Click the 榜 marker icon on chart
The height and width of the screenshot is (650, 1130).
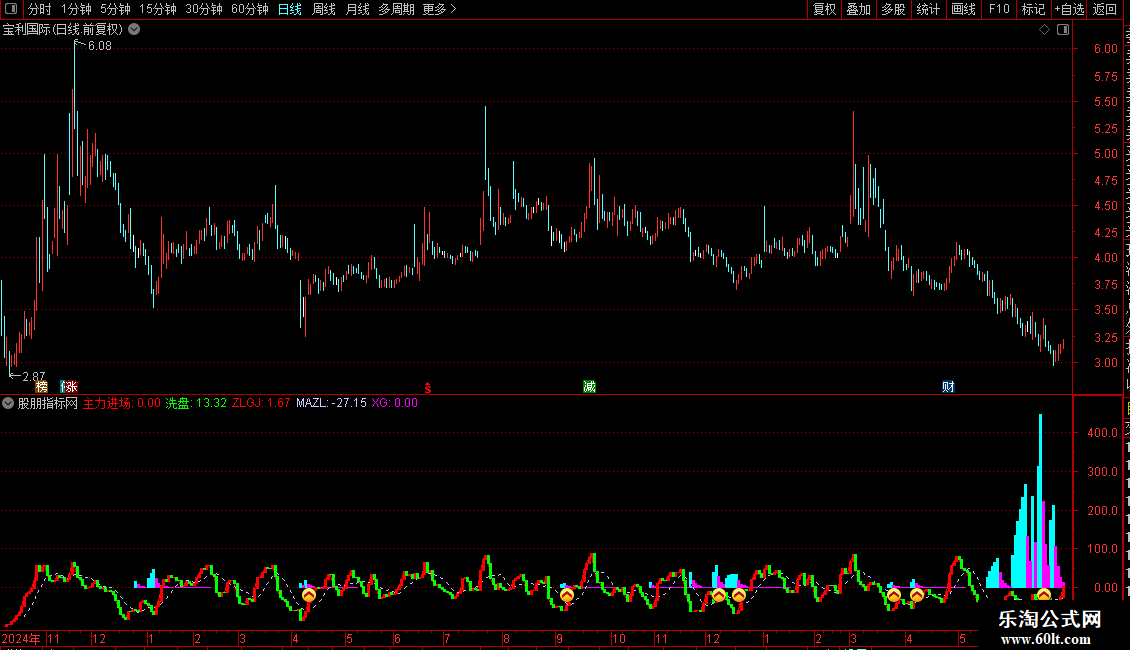click(x=42, y=387)
